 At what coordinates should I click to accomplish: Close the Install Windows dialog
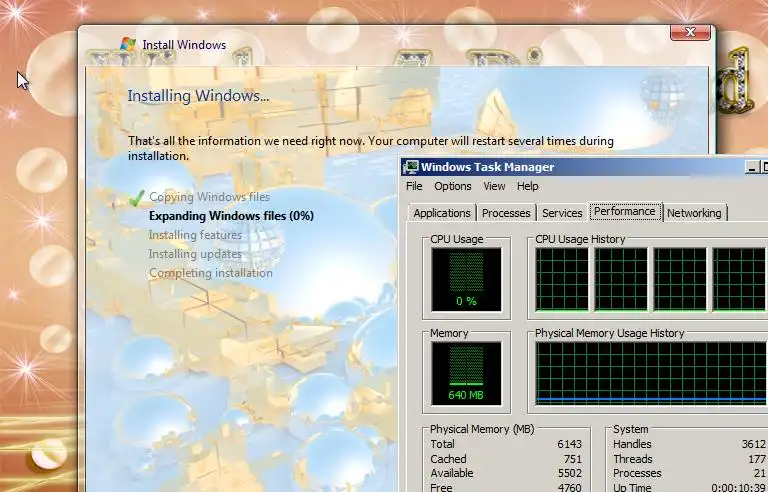click(x=690, y=32)
